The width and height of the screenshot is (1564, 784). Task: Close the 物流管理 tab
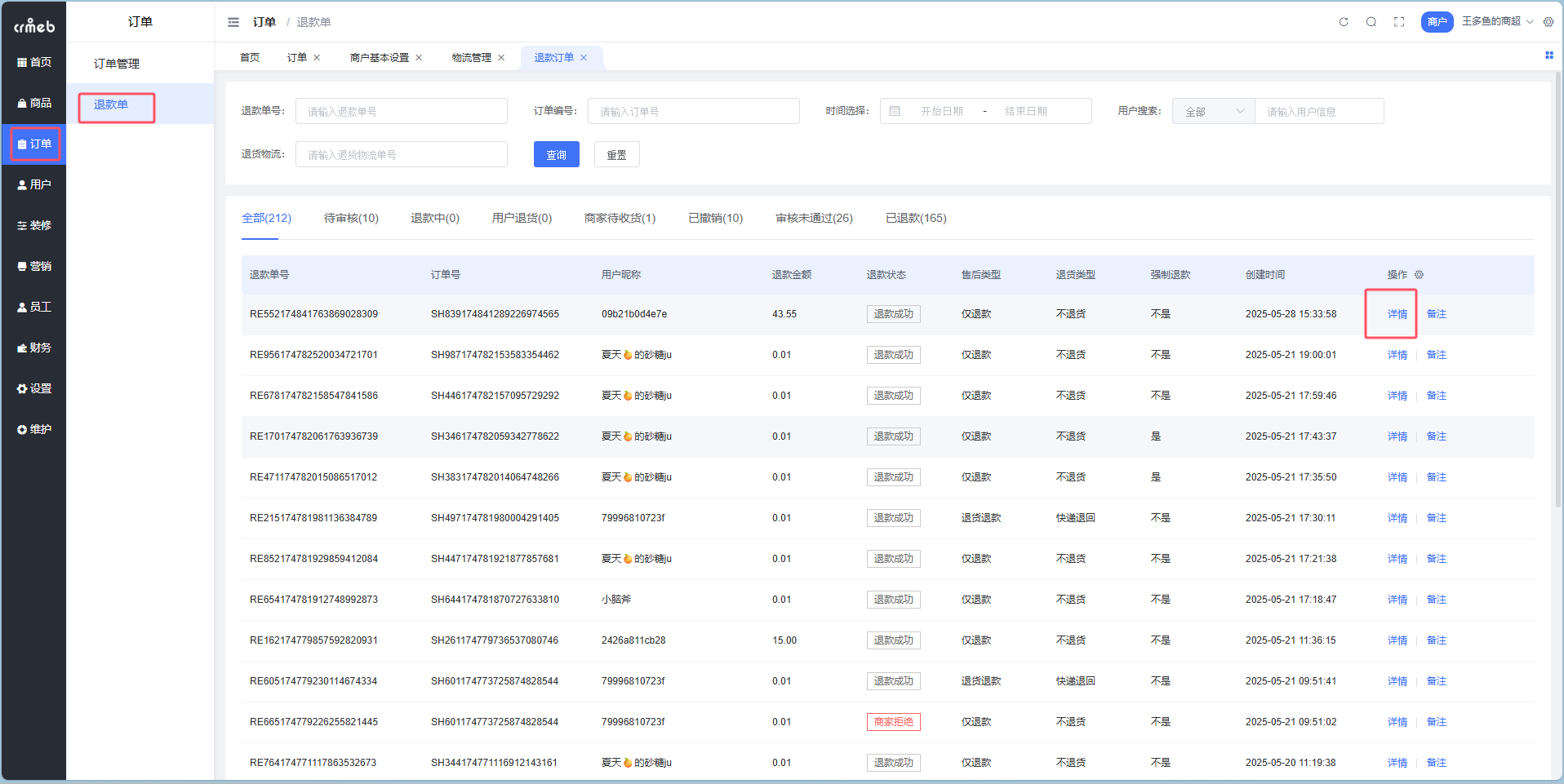501,58
